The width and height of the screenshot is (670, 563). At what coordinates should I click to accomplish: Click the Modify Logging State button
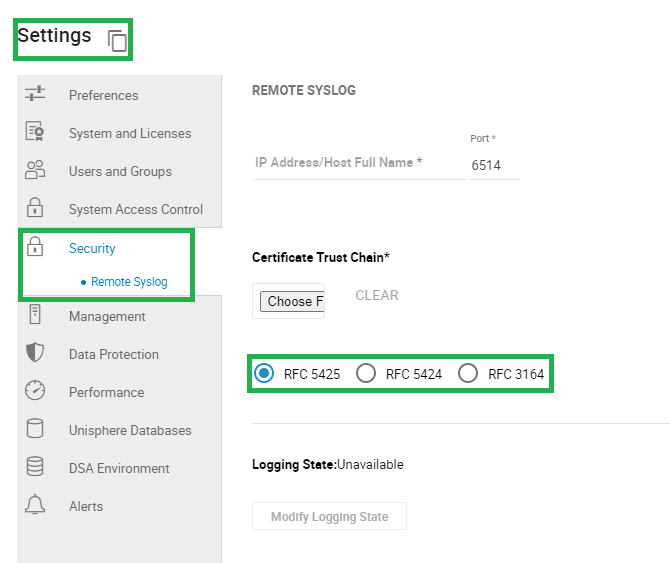(x=329, y=517)
